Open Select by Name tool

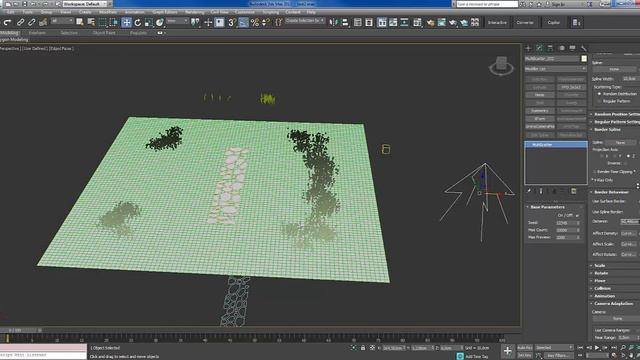pyautogui.click(x=91, y=22)
